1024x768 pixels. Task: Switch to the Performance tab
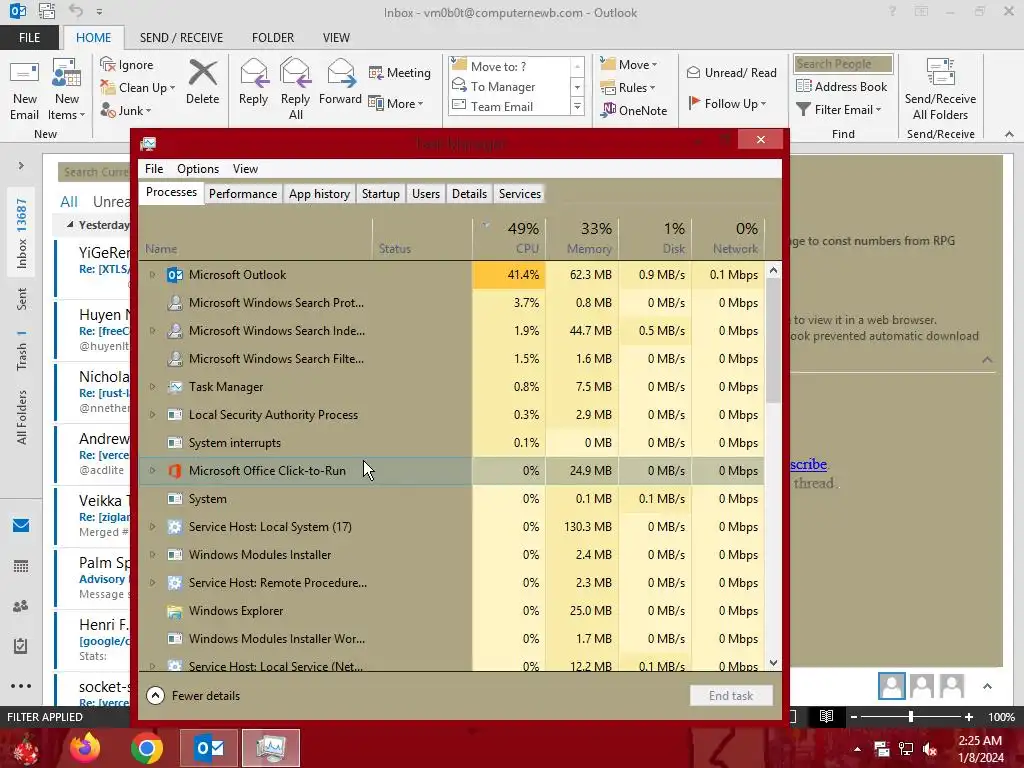point(243,194)
